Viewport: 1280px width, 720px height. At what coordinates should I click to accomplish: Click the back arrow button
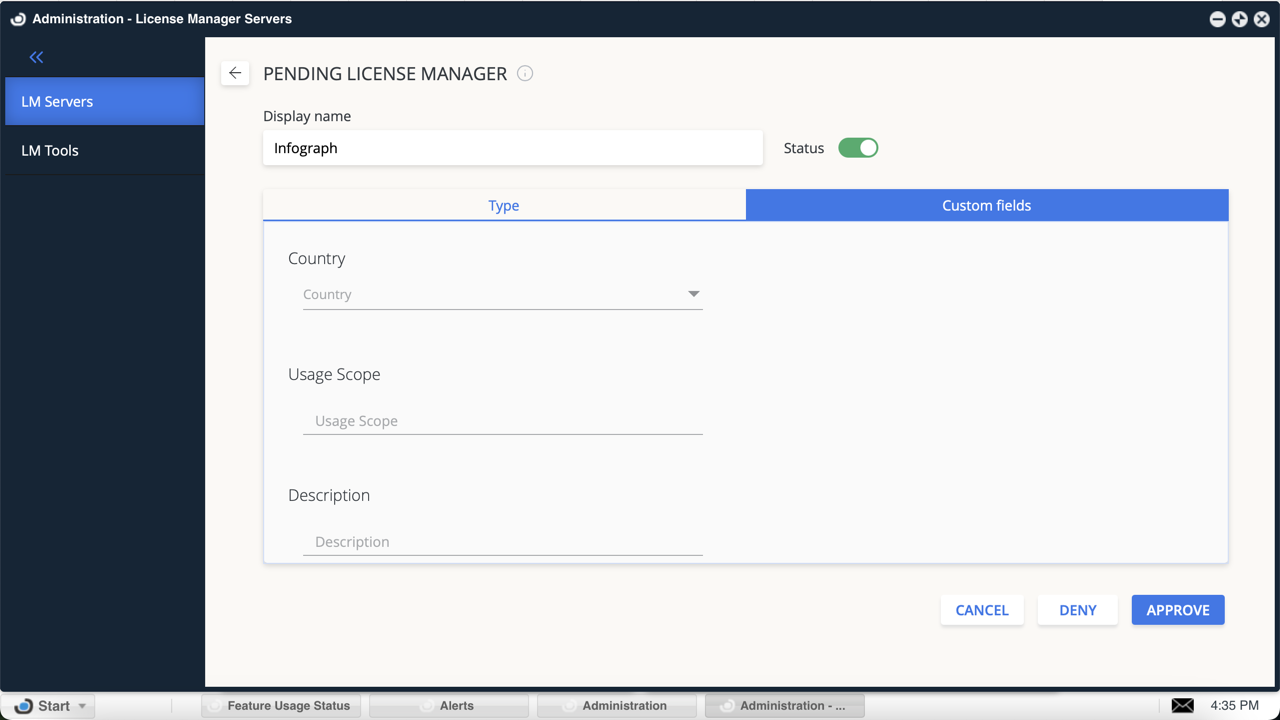235,73
